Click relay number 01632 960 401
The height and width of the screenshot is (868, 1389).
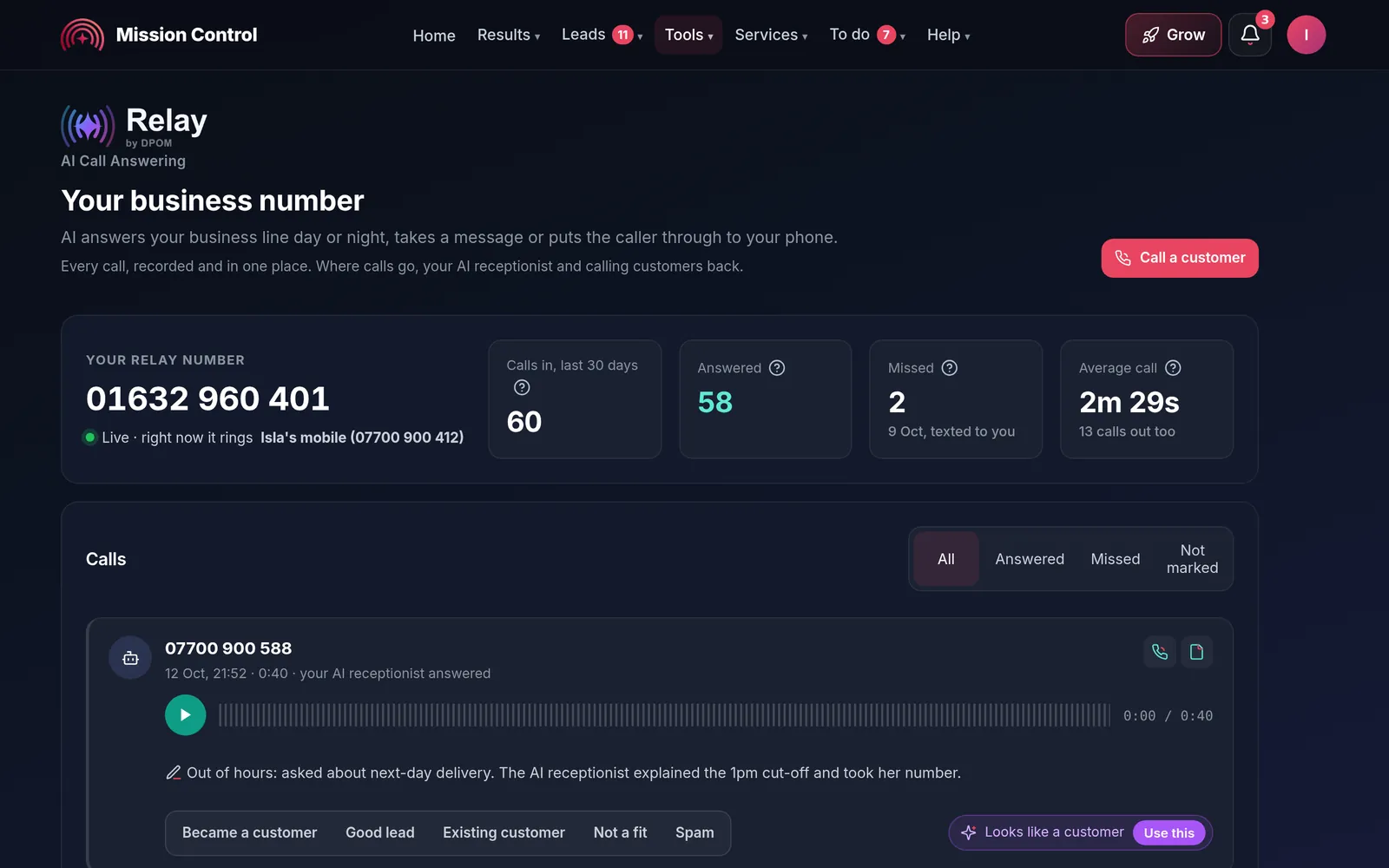[x=207, y=398]
